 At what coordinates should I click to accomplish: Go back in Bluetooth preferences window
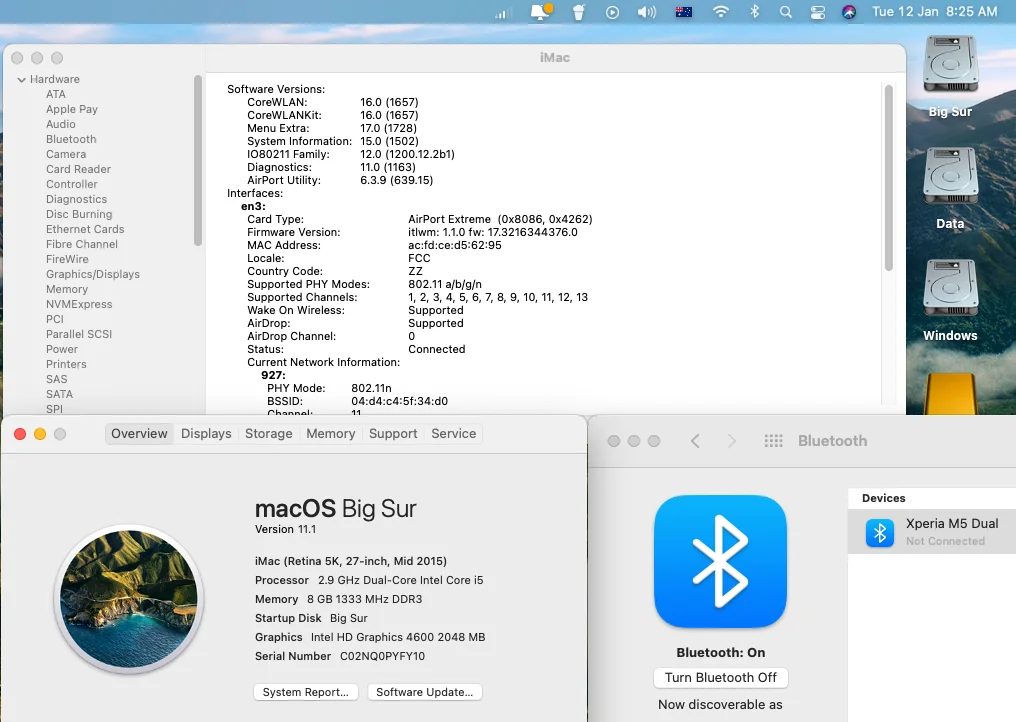click(695, 441)
